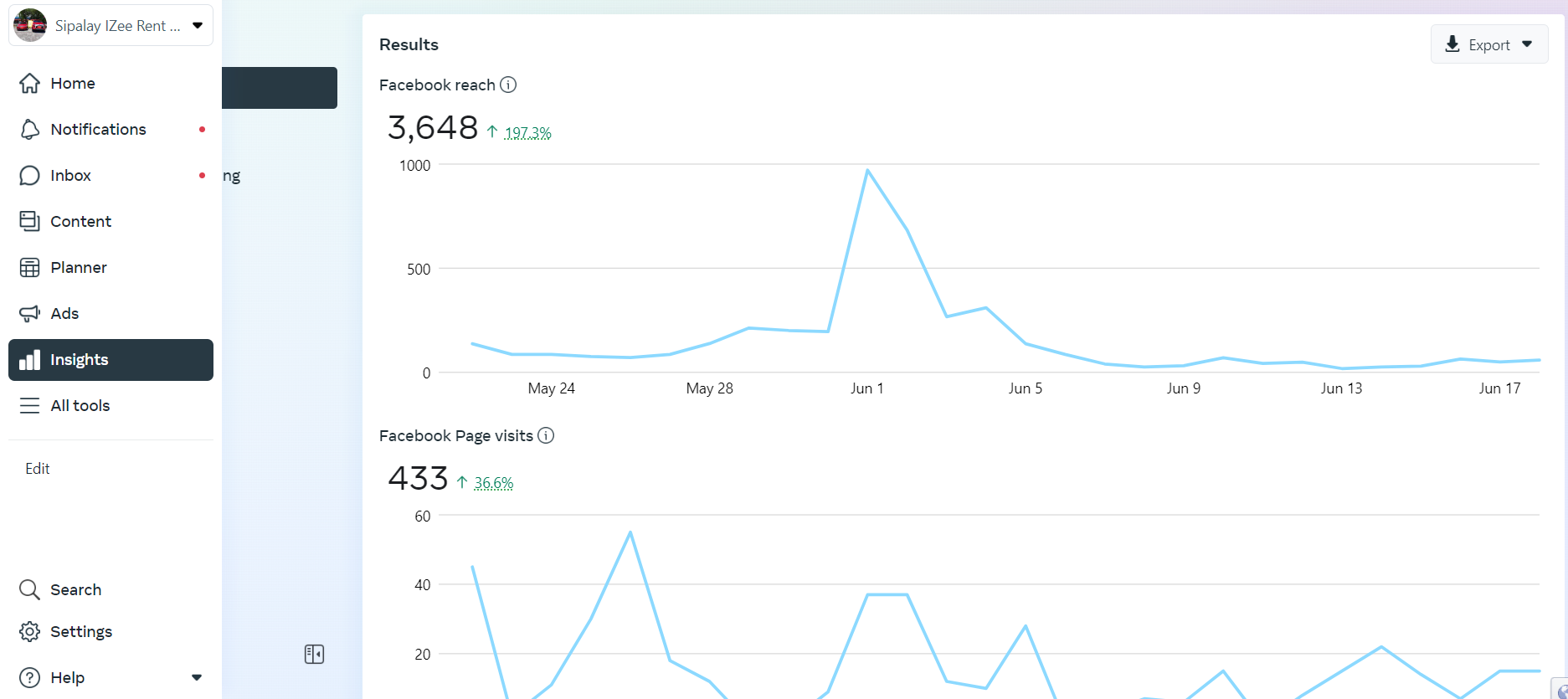Screen dimensions: 1568x699
Task: Click the Facebook Page visits label
Action: point(456,435)
